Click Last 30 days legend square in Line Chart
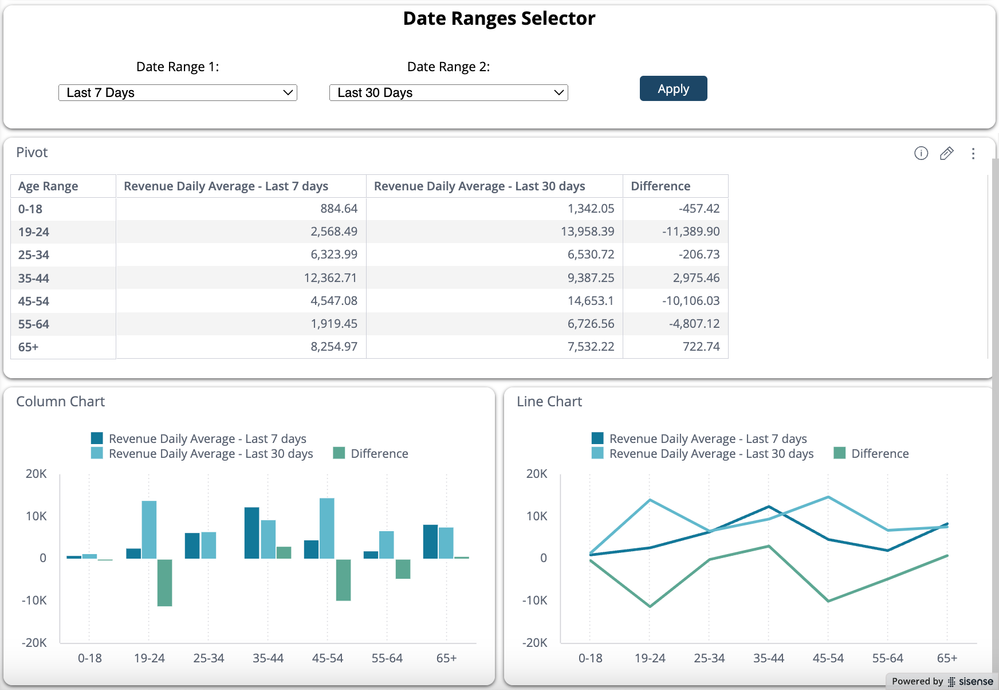This screenshot has height=690, width=999. (597, 453)
